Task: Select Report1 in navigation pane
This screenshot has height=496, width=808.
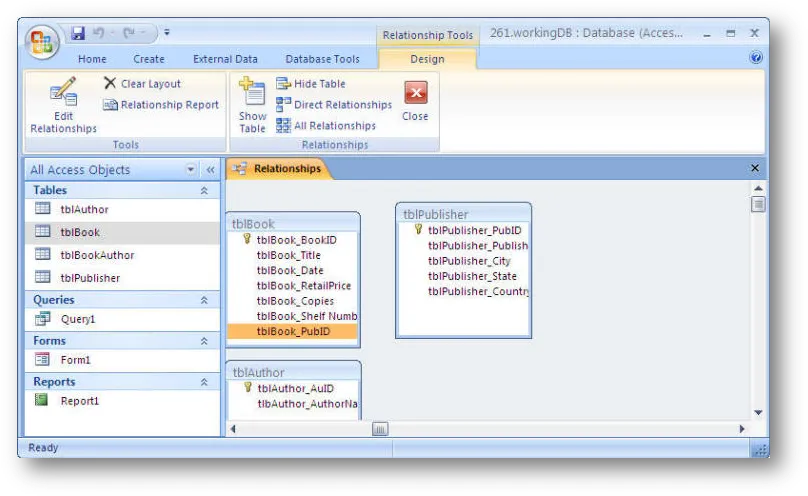Action: (122, 401)
